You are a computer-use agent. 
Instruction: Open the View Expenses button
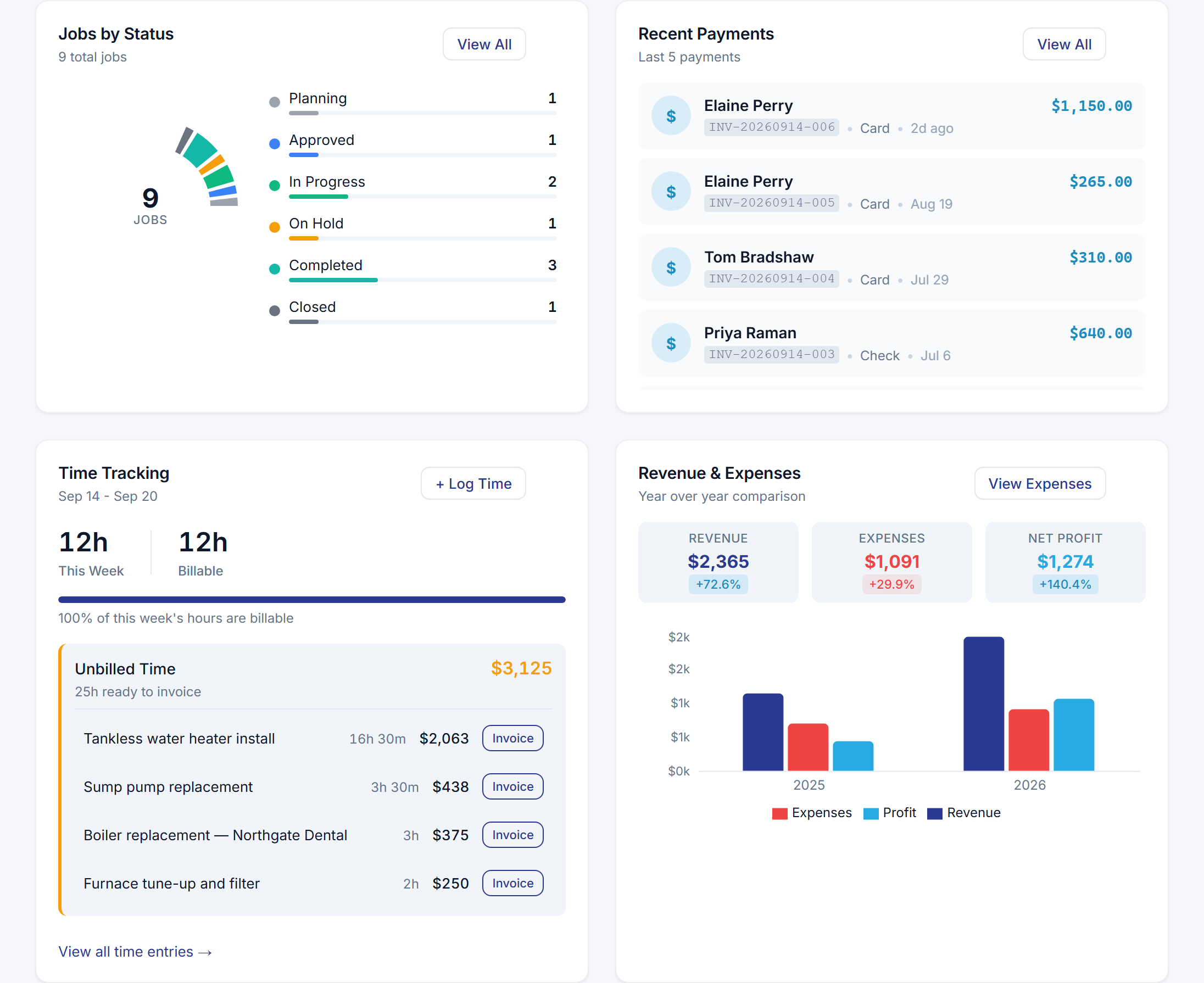[x=1040, y=484]
